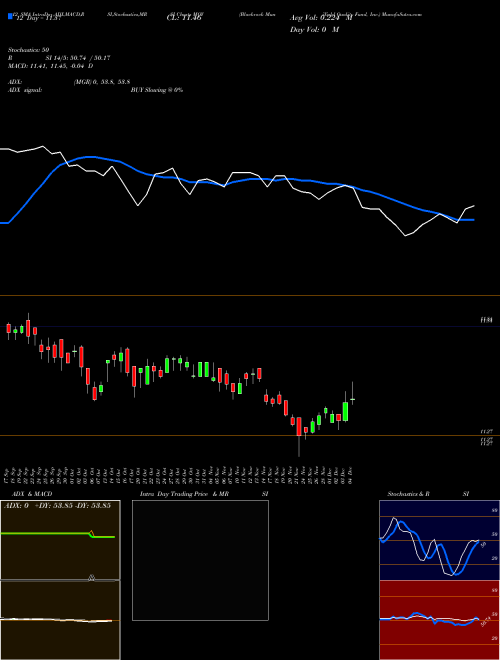Click the 'Intra Day Trading Price & MR' title
500x660 pixels.
[184, 494]
